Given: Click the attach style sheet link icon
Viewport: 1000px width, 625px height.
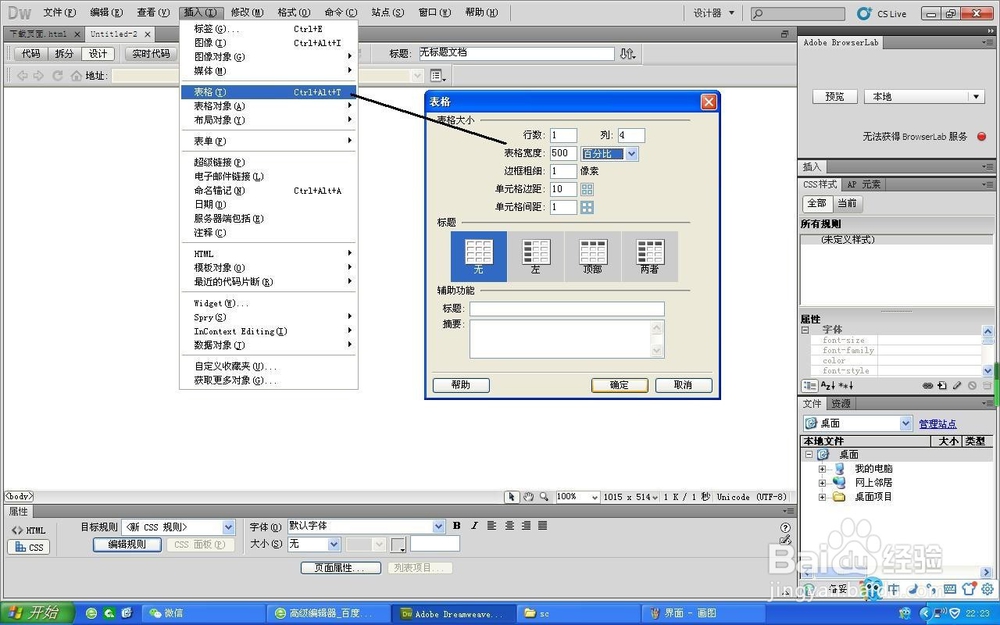Looking at the screenshot, I should [x=928, y=385].
